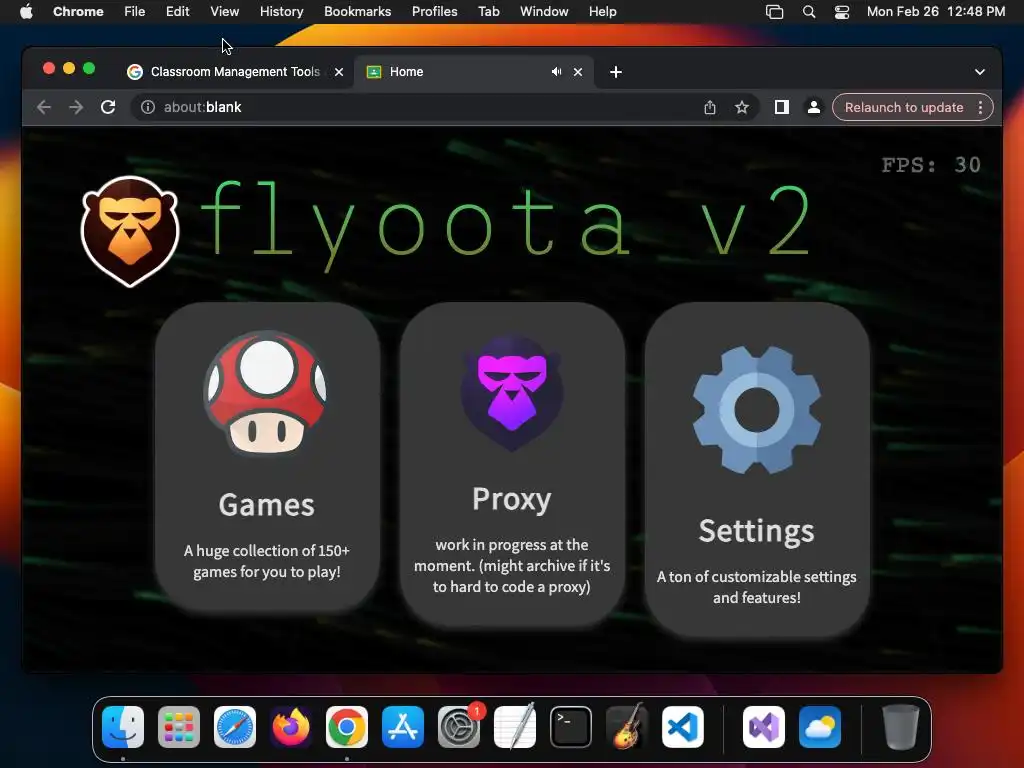
Task: Open the Chrome app menu
Action: [78, 12]
